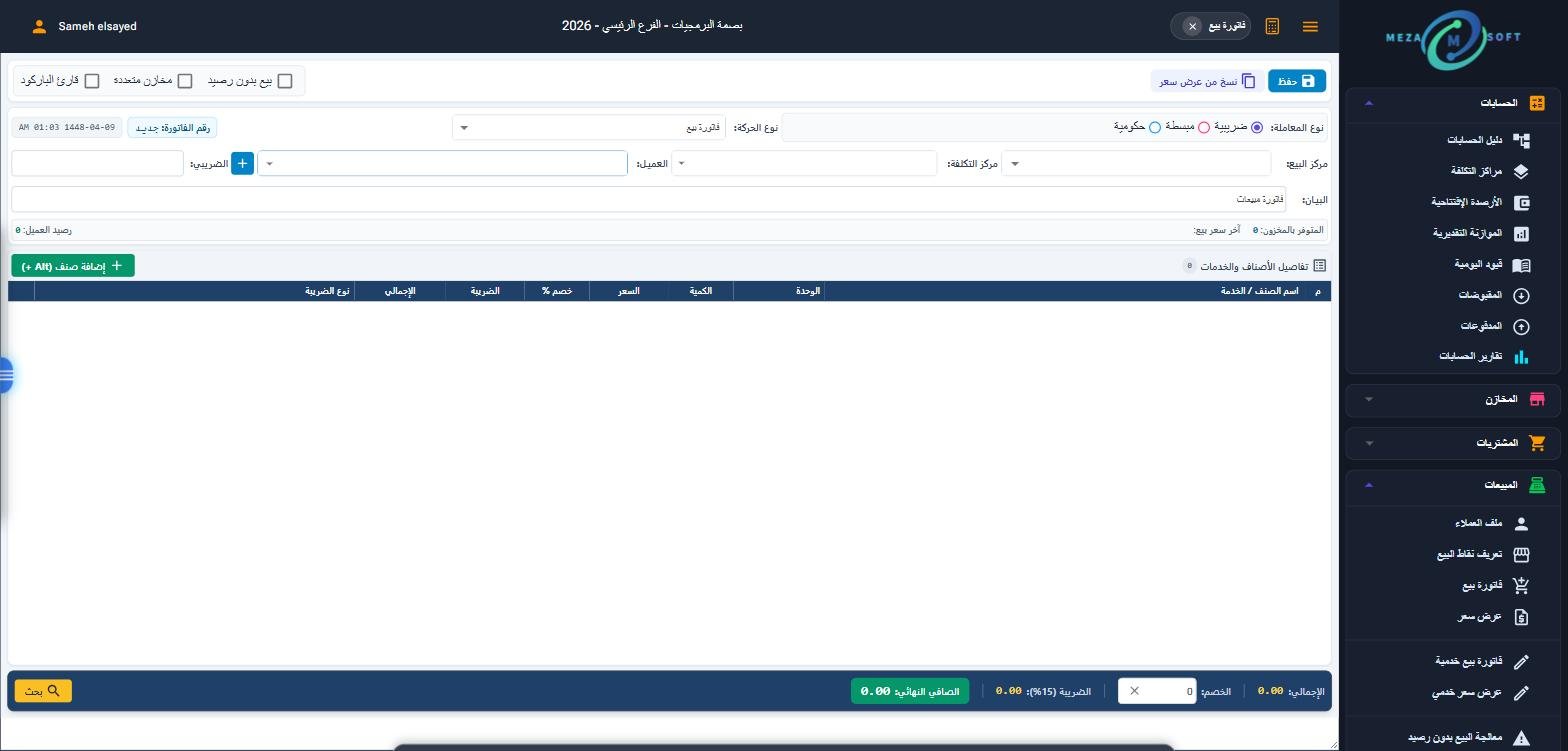
Task: Clear the discount field with X icon
Action: [1134, 691]
